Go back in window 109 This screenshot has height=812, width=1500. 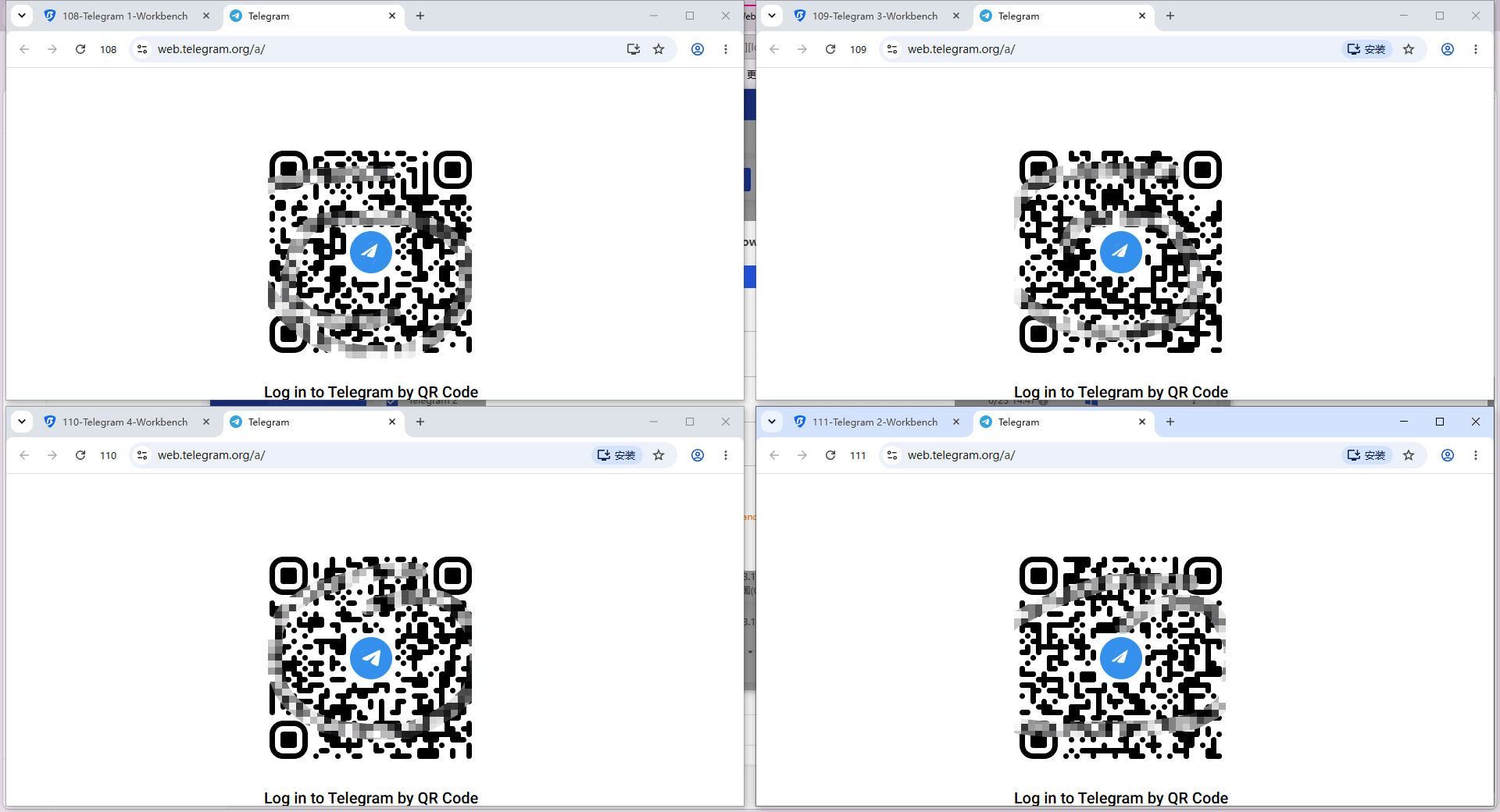[774, 49]
